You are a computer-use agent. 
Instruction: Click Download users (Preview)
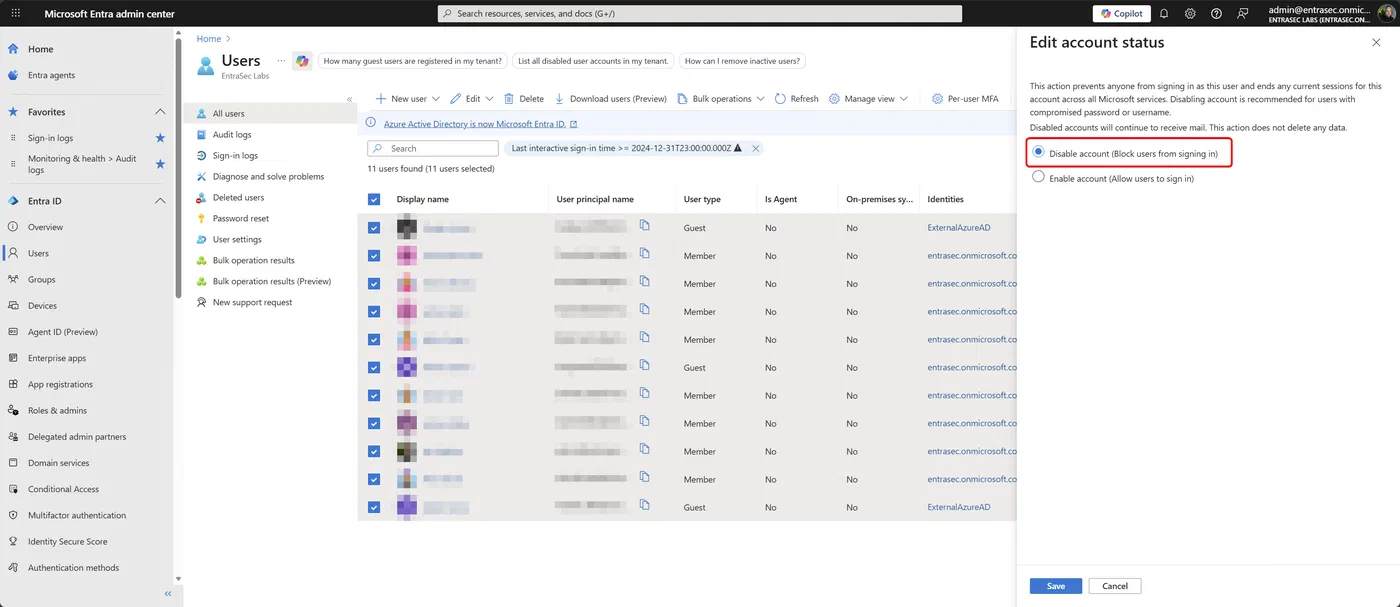point(611,99)
